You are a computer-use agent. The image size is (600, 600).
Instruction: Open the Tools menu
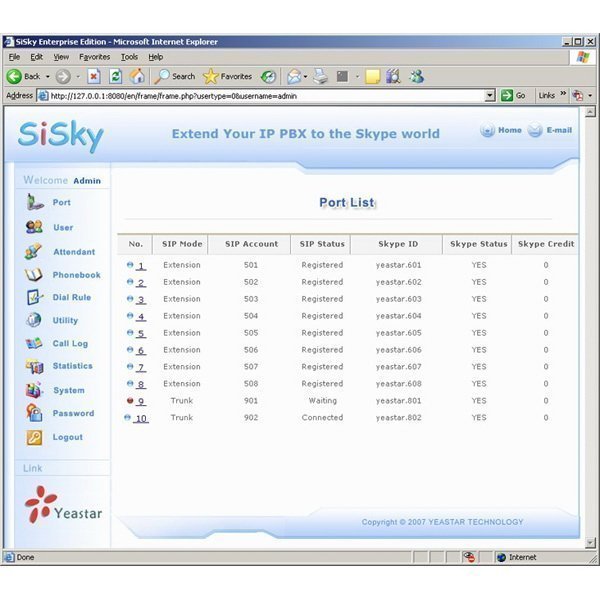129,57
